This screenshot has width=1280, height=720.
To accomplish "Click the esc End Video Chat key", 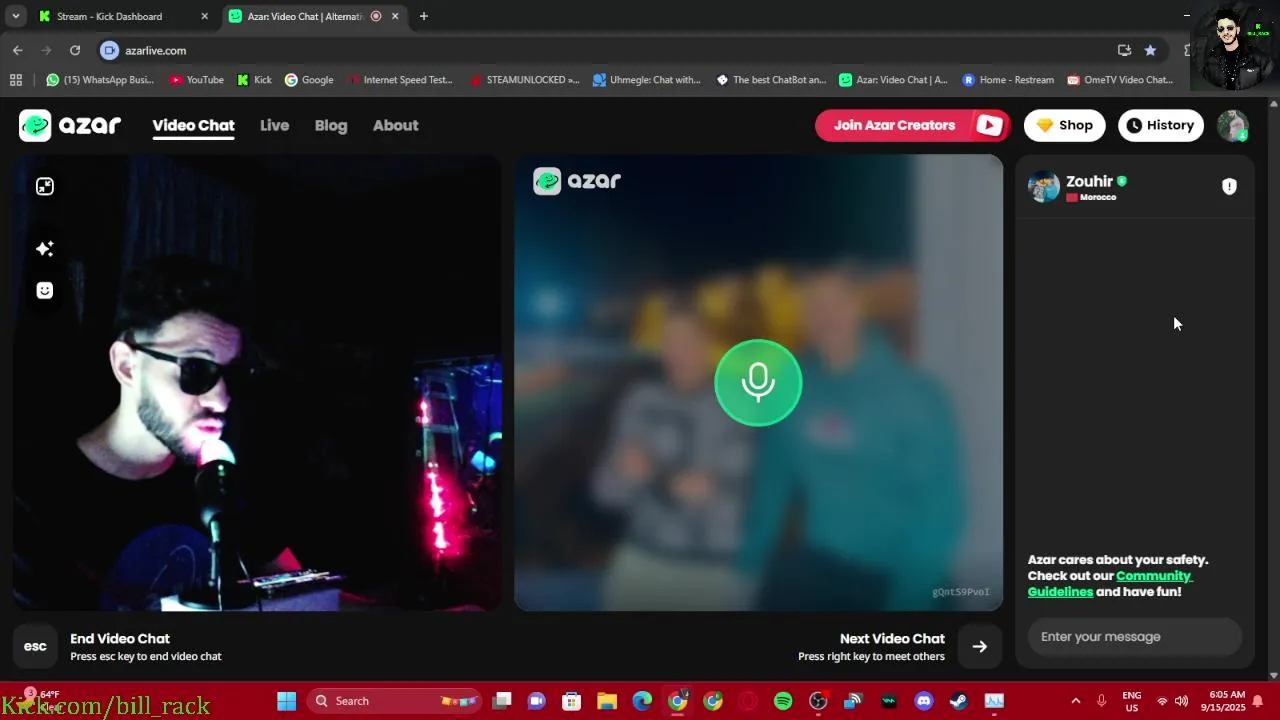I will (35, 646).
